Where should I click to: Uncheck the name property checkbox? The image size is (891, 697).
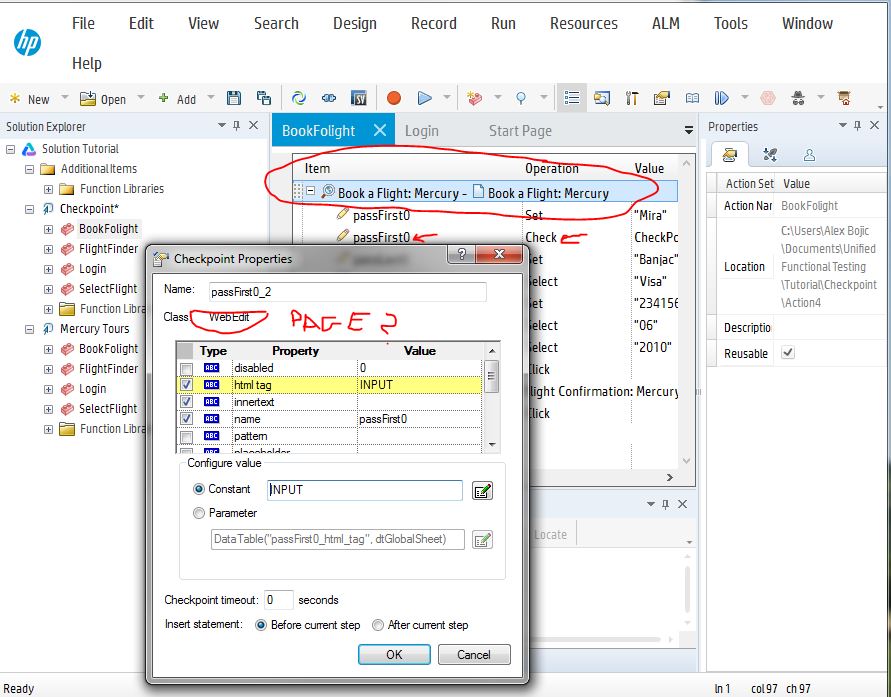pyautogui.click(x=186, y=419)
